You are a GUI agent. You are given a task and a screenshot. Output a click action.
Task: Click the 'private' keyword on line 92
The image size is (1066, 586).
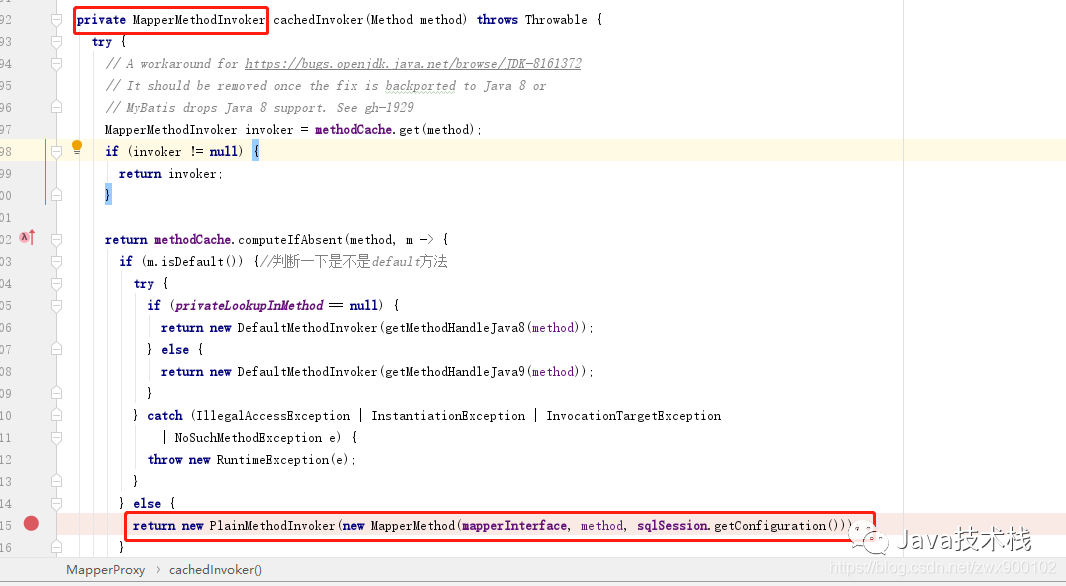101,20
